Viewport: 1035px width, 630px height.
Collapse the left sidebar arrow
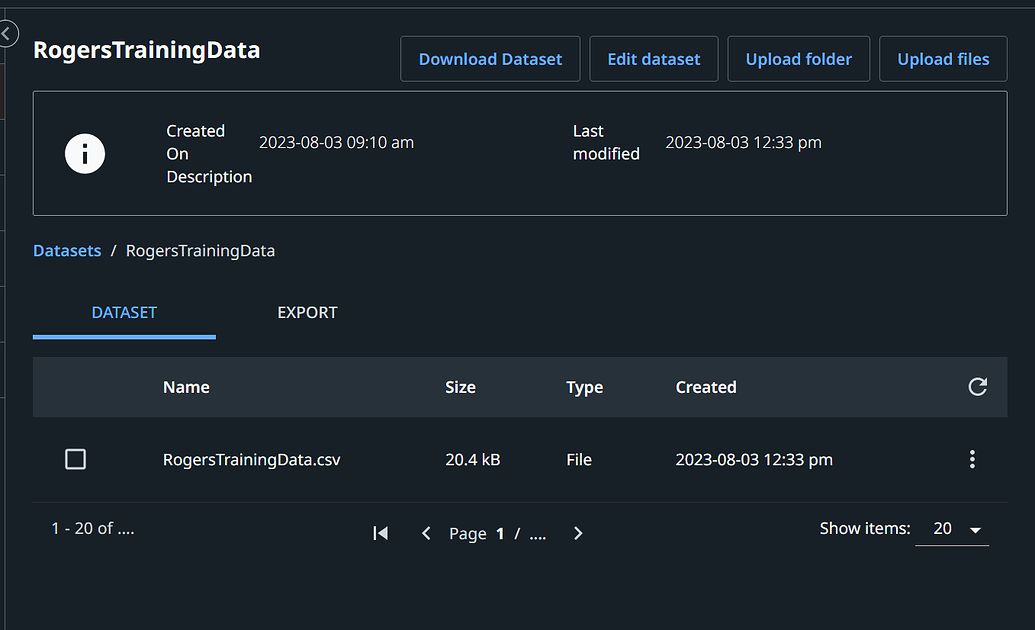6,35
